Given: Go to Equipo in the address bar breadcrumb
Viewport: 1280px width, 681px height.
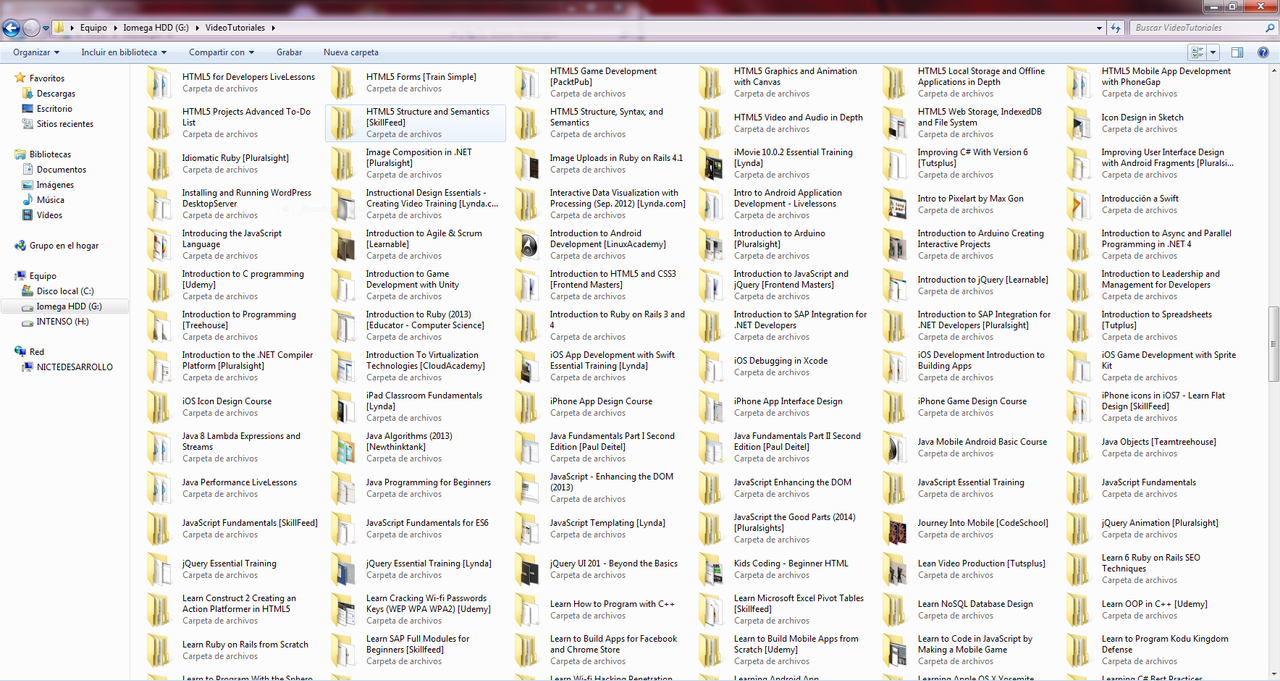Looking at the screenshot, I should pyautogui.click(x=94, y=28).
